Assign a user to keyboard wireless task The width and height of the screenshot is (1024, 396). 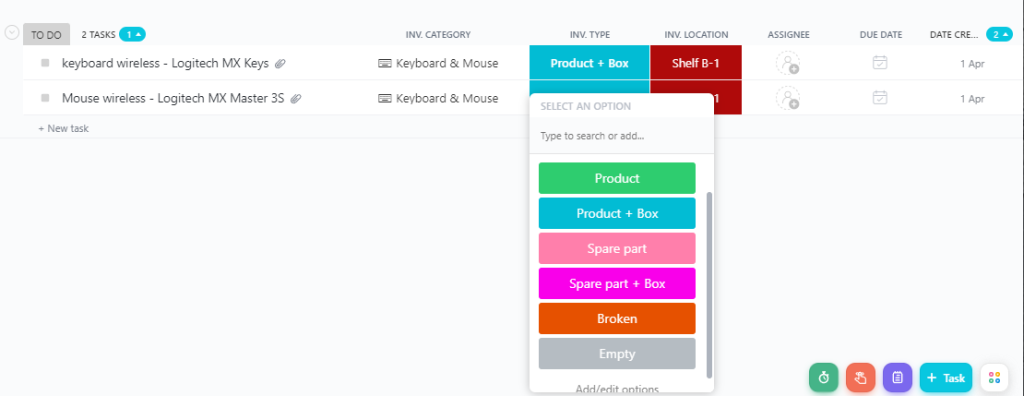(x=788, y=63)
